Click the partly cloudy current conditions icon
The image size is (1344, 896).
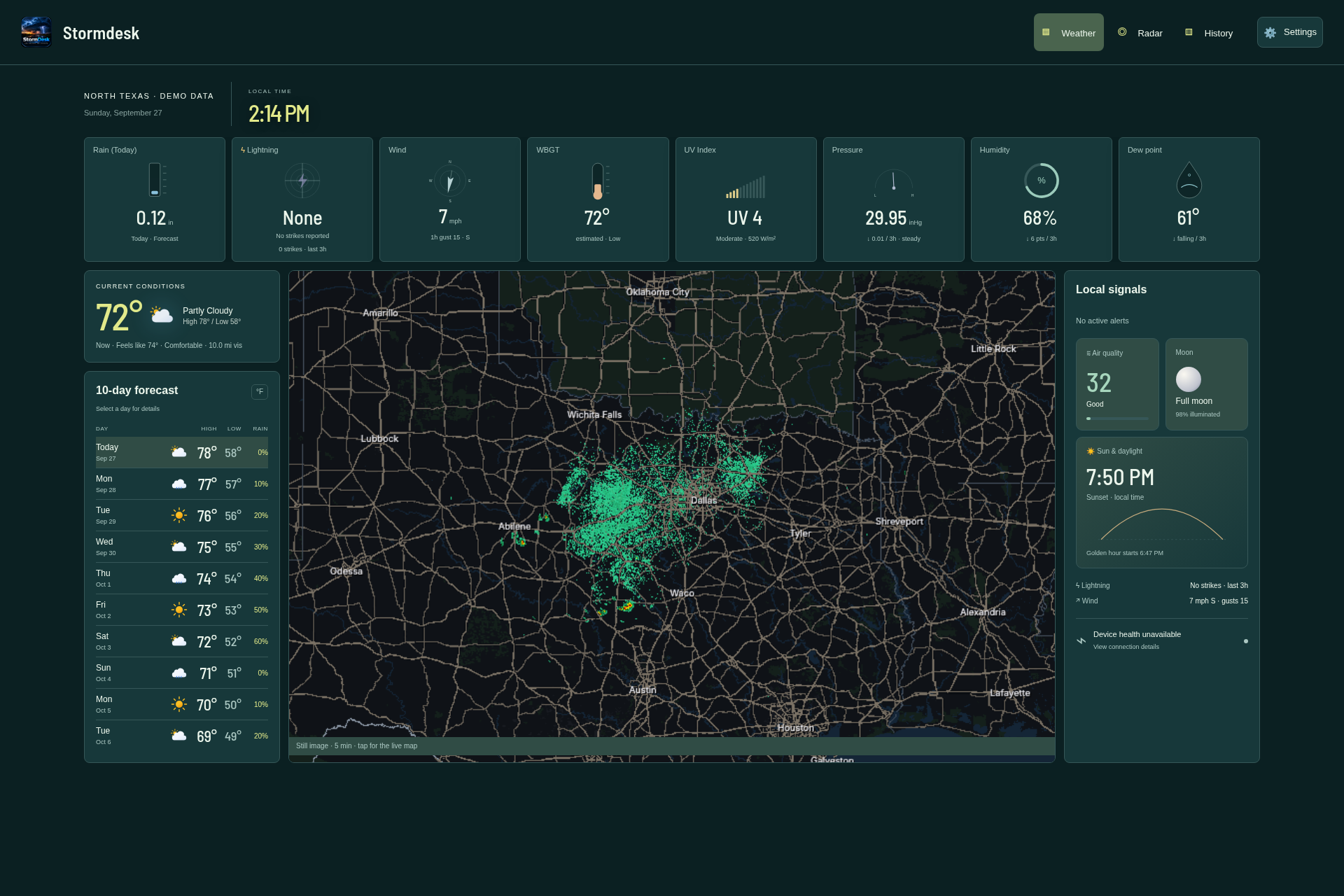pyautogui.click(x=162, y=315)
